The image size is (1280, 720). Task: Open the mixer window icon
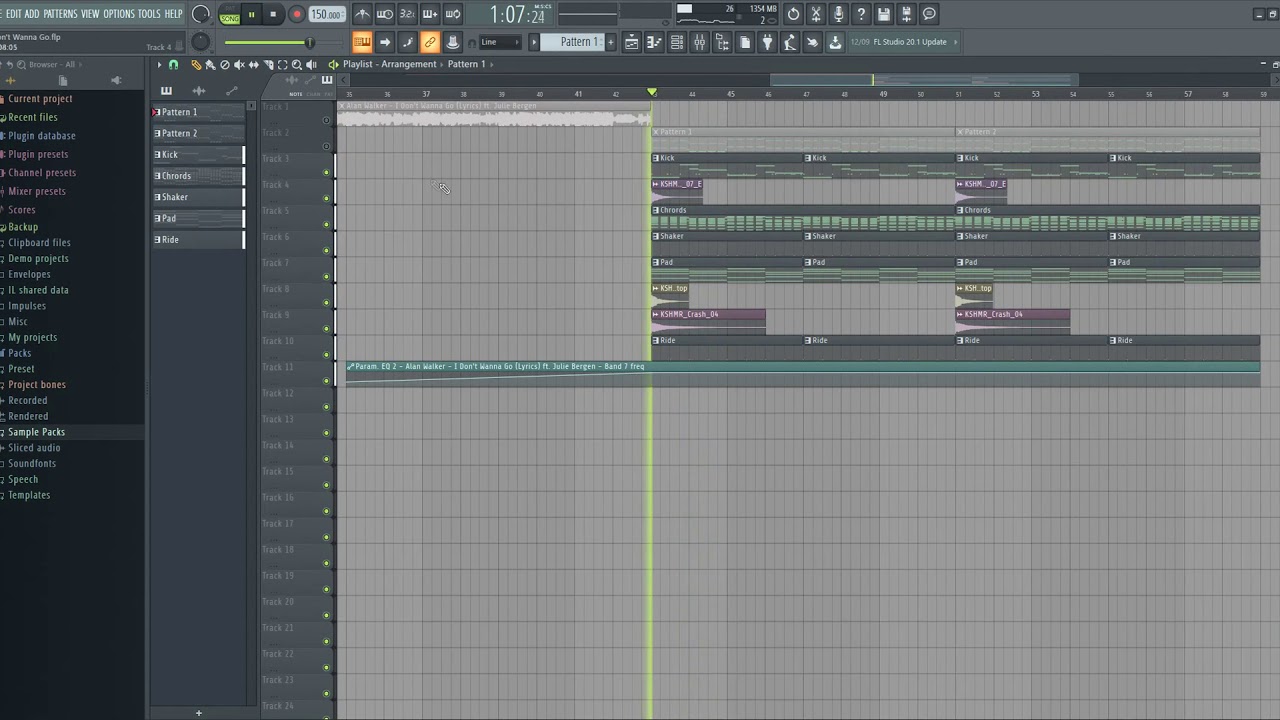[699, 42]
